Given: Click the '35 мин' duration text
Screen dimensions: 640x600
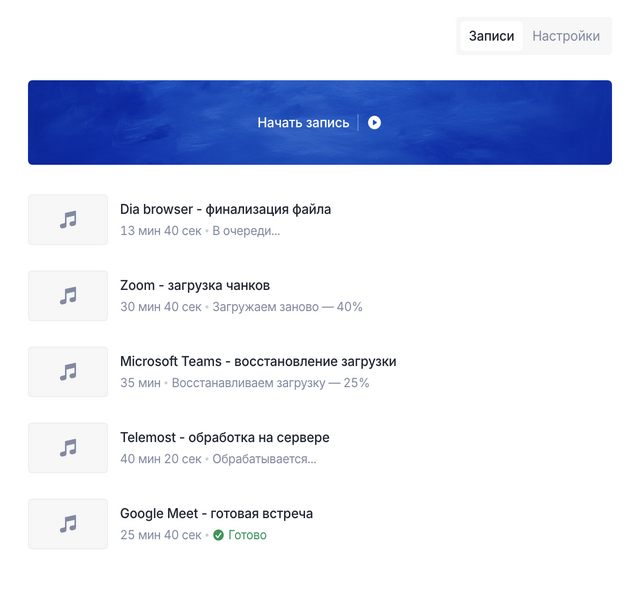Looking at the screenshot, I should (x=140, y=383).
